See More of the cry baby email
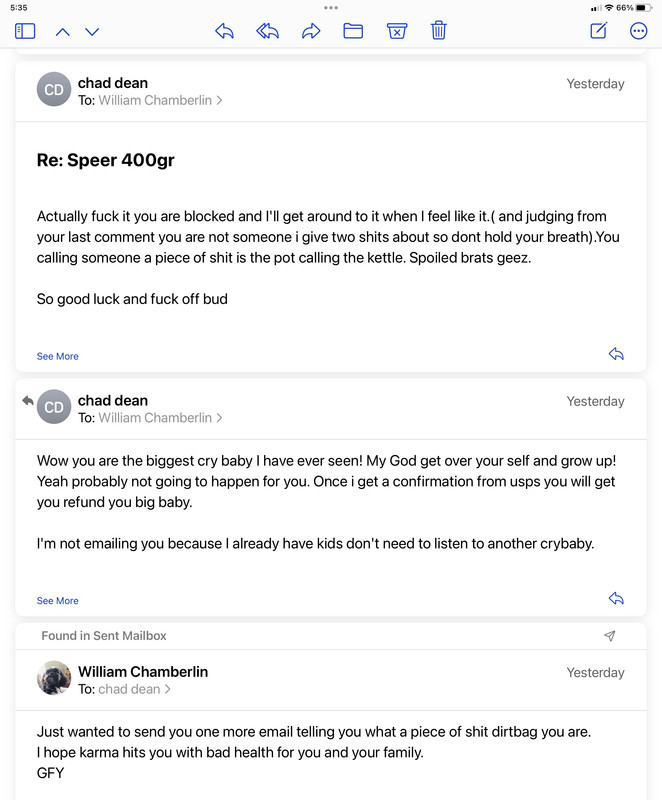 click(x=58, y=601)
